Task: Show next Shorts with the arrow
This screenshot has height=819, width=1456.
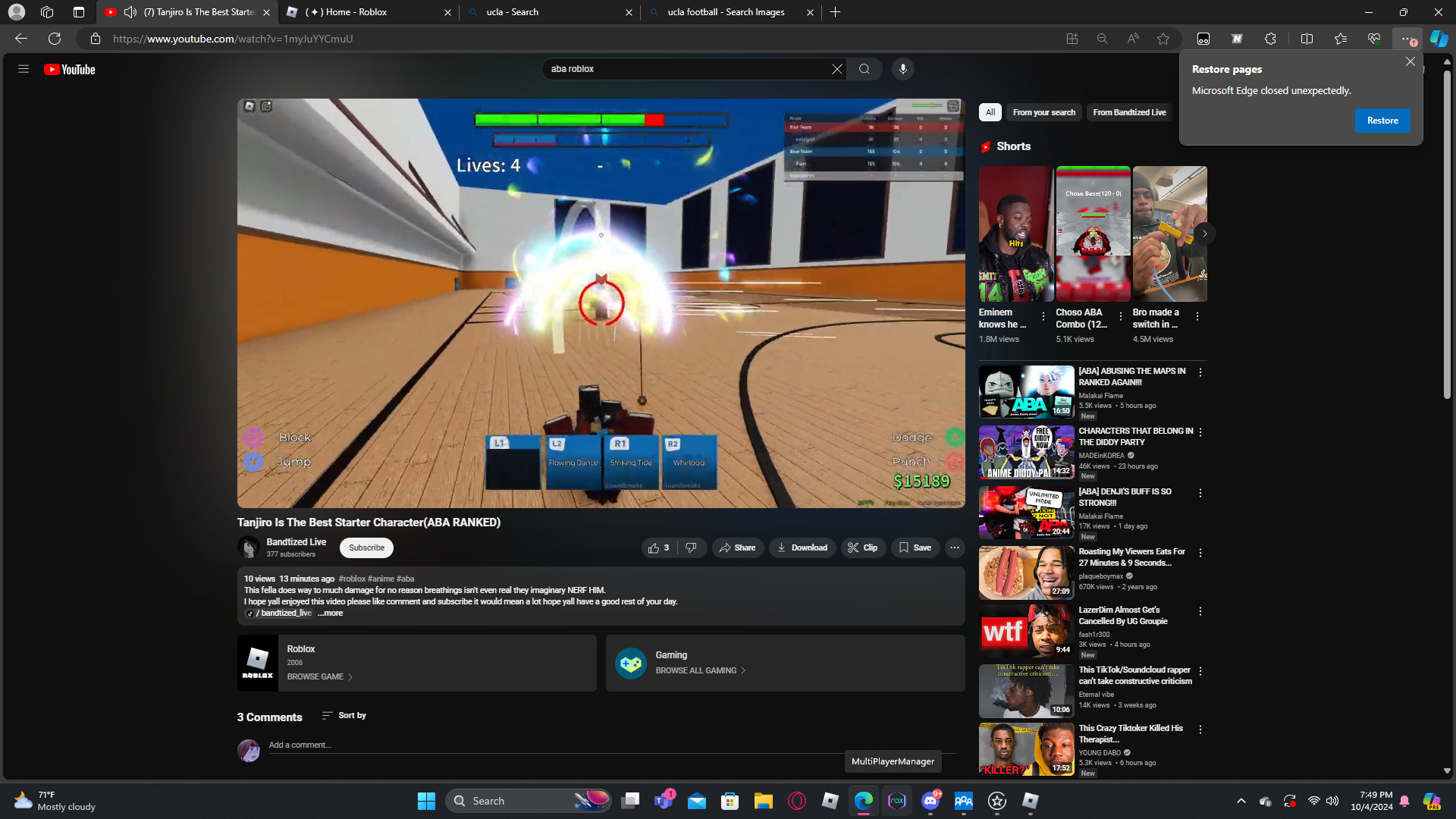Action: [1204, 234]
